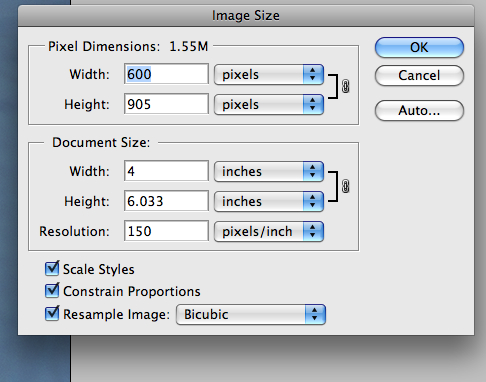Click the document Width field showing 4
This screenshot has height=382, width=486.
[x=166, y=171]
